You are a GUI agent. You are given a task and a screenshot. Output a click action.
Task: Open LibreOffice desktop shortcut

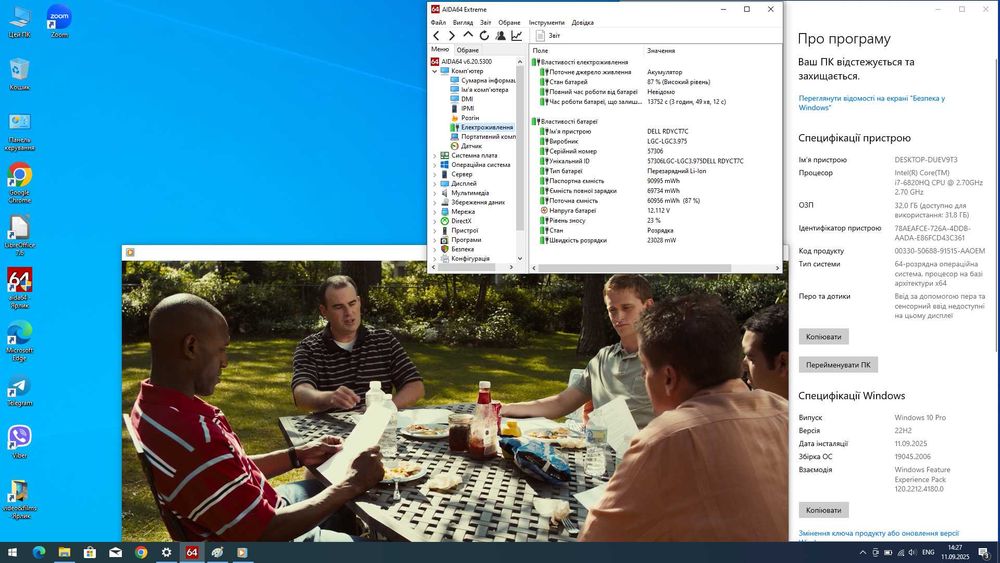coord(19,236)
